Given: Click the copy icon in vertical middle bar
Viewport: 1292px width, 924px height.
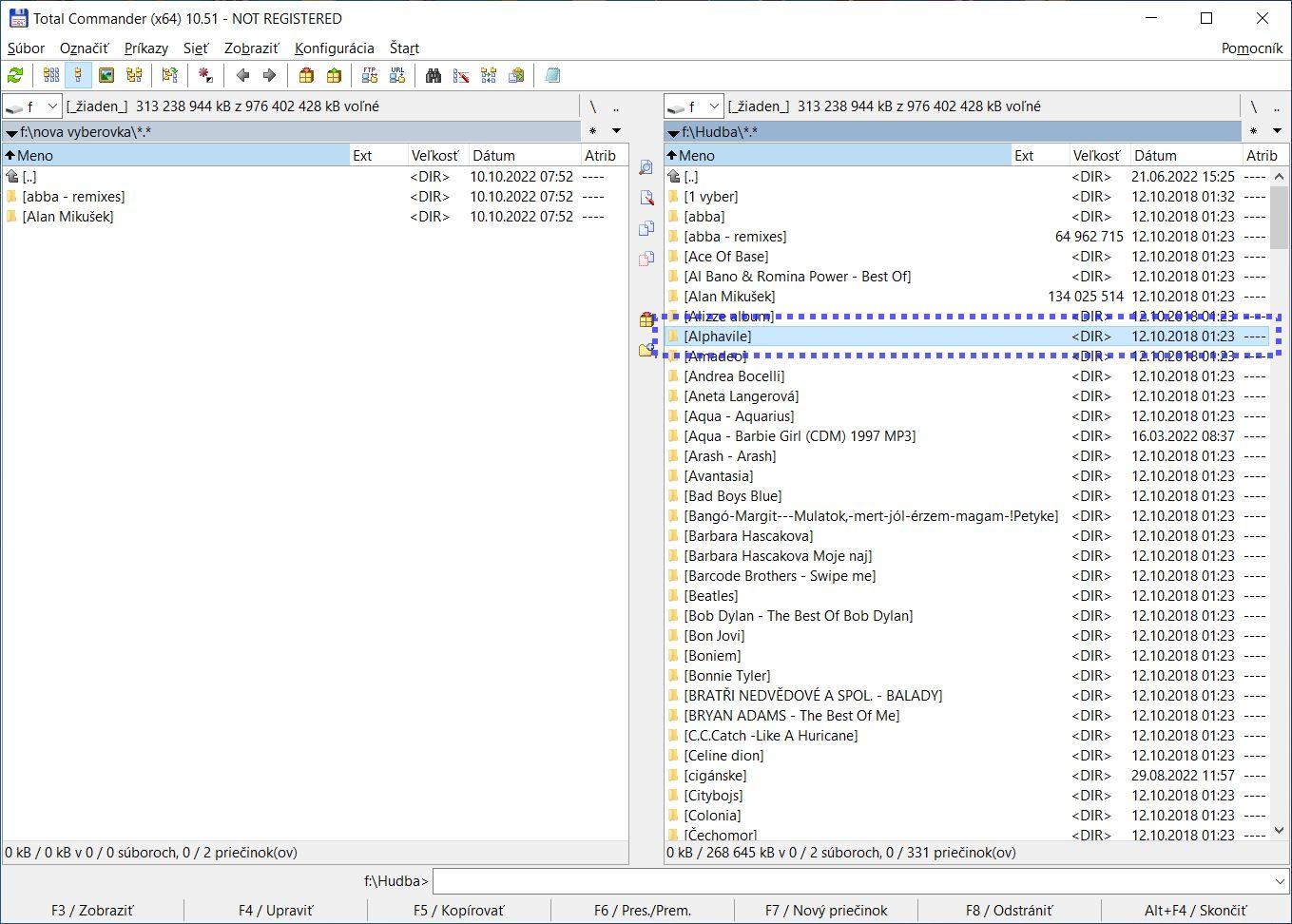Looking at the screenshot, I should point(646,228).
